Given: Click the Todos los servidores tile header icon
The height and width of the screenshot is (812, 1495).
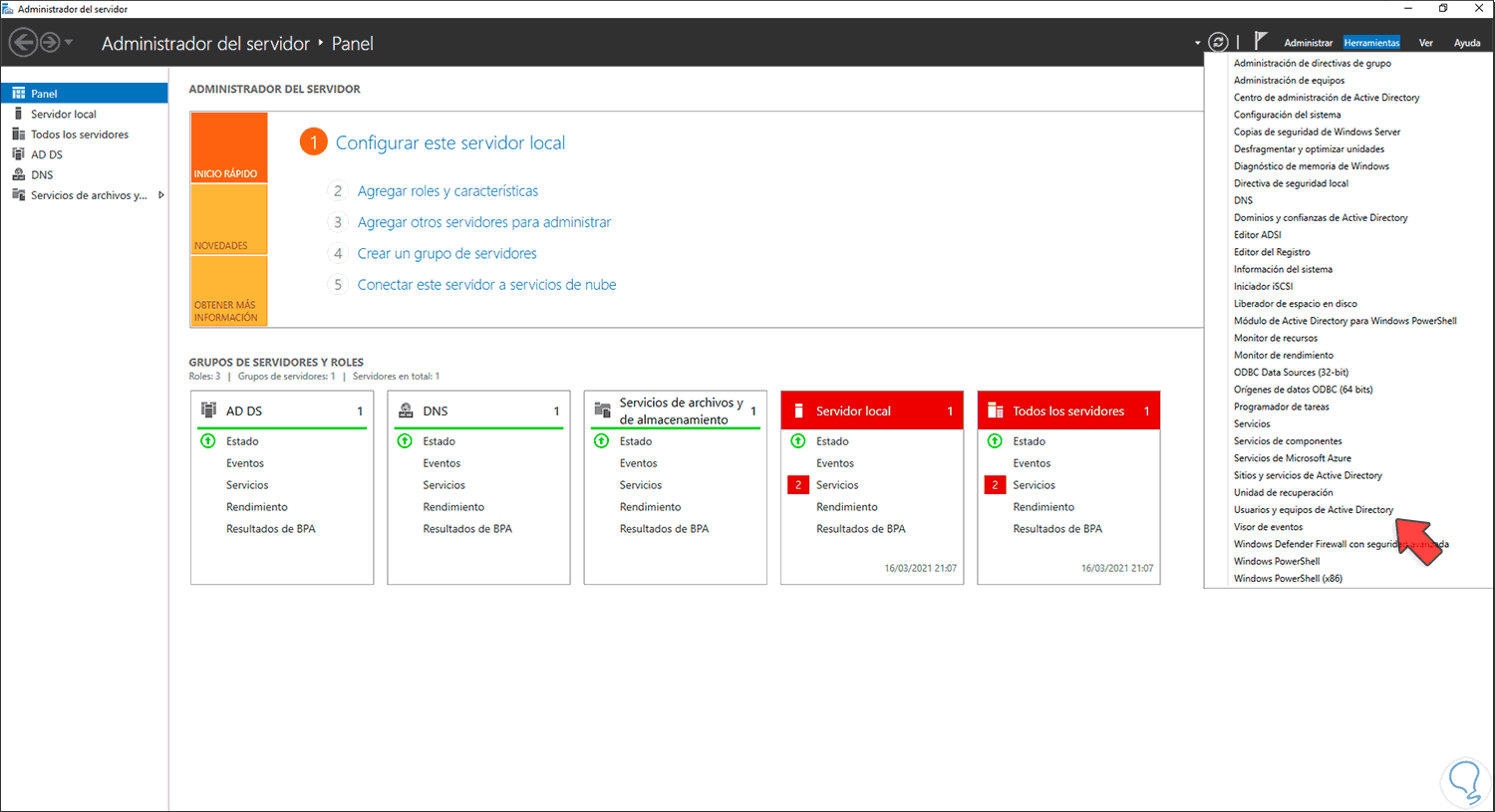Looking at the screenshot, I should click(x=995, y=410).
